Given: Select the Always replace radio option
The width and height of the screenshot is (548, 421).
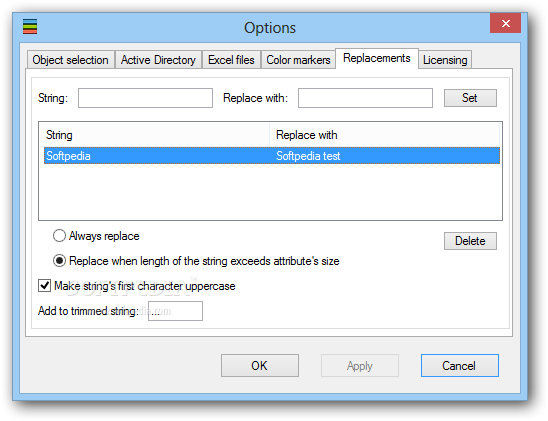Looking at the screenshot, I should coord(59,236).
